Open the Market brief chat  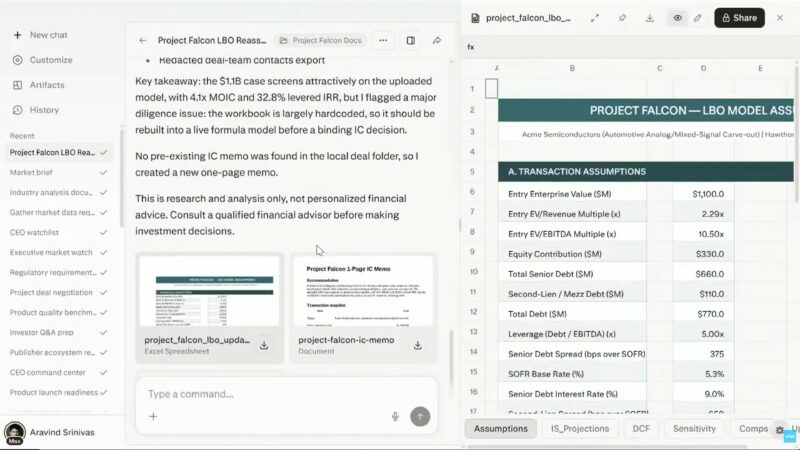coord(58,172)
